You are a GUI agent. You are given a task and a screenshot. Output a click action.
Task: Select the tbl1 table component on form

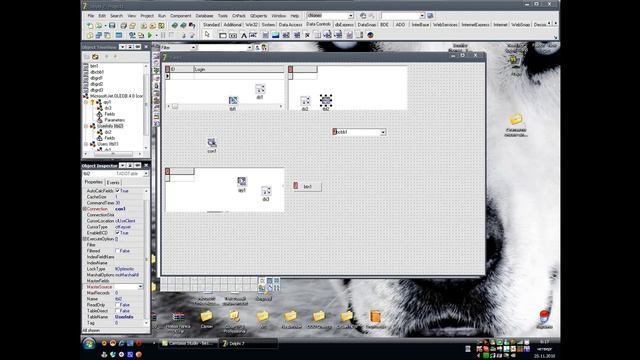coord(233,100)
